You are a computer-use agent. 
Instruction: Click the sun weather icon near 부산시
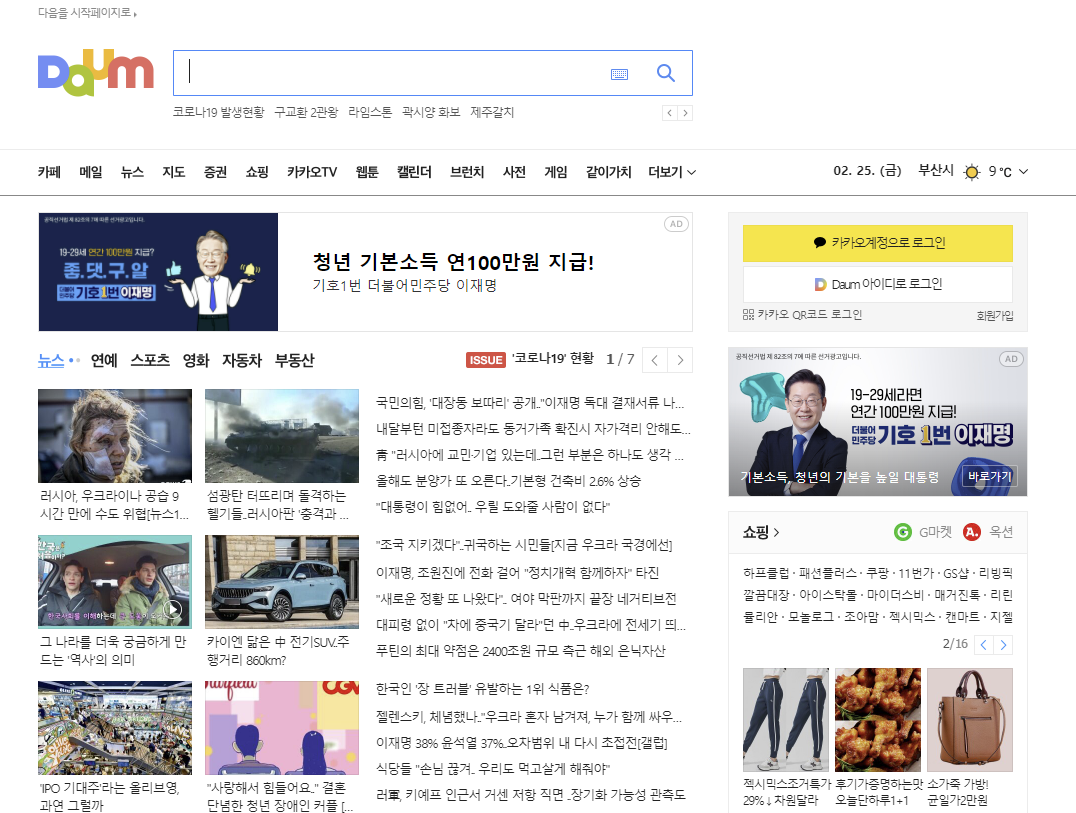[971, 171]
